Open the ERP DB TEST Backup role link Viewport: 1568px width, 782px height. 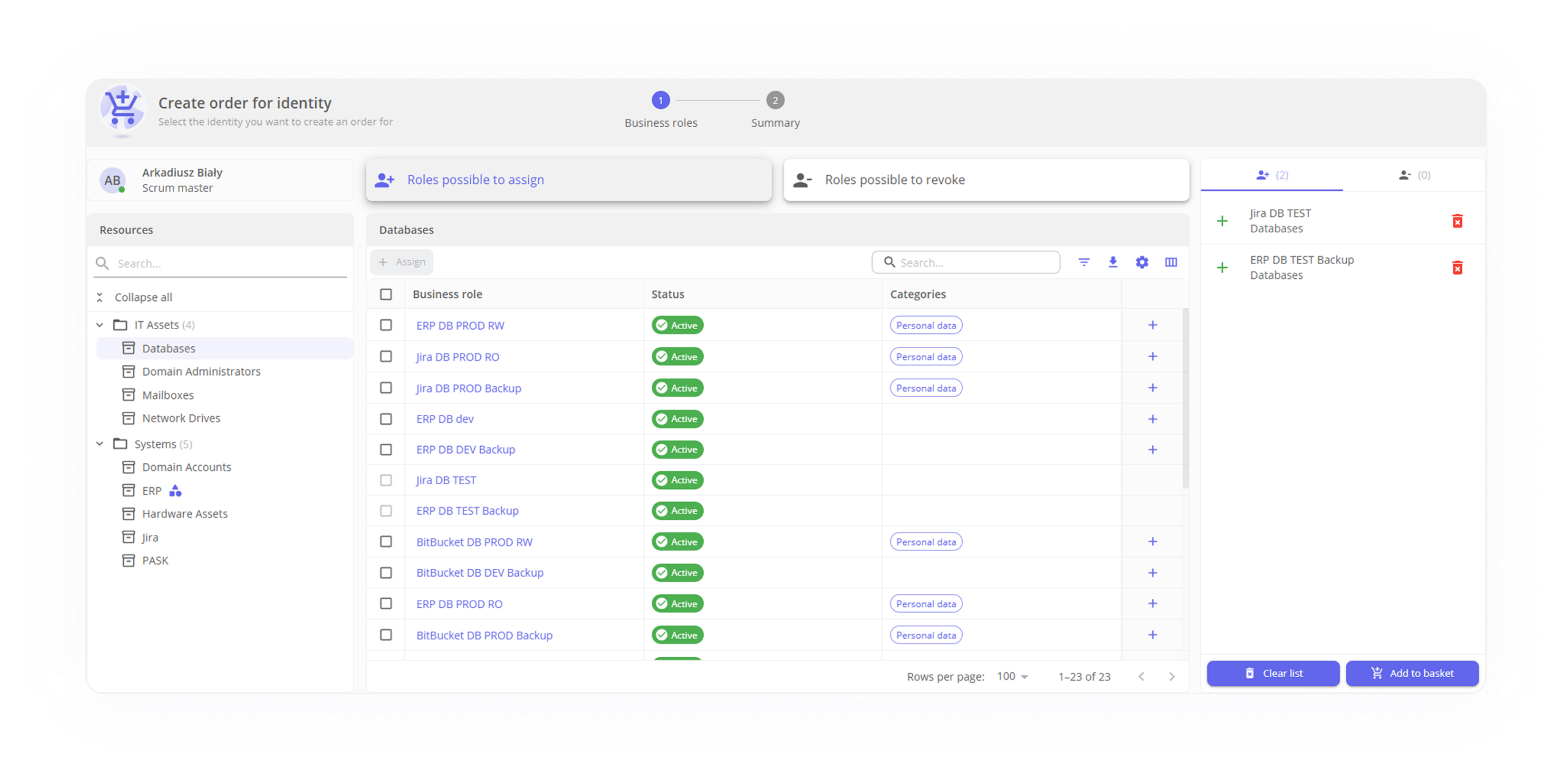pos(467,510)
